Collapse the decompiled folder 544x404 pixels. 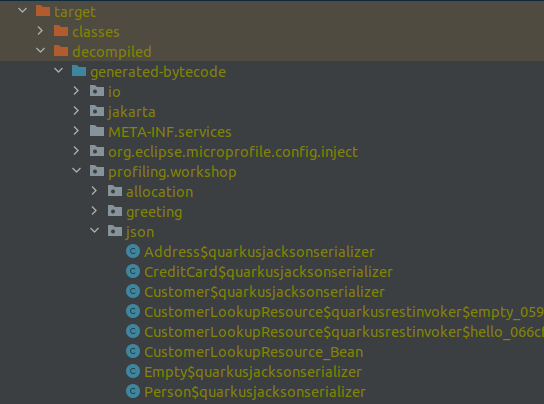coord(41,51)
